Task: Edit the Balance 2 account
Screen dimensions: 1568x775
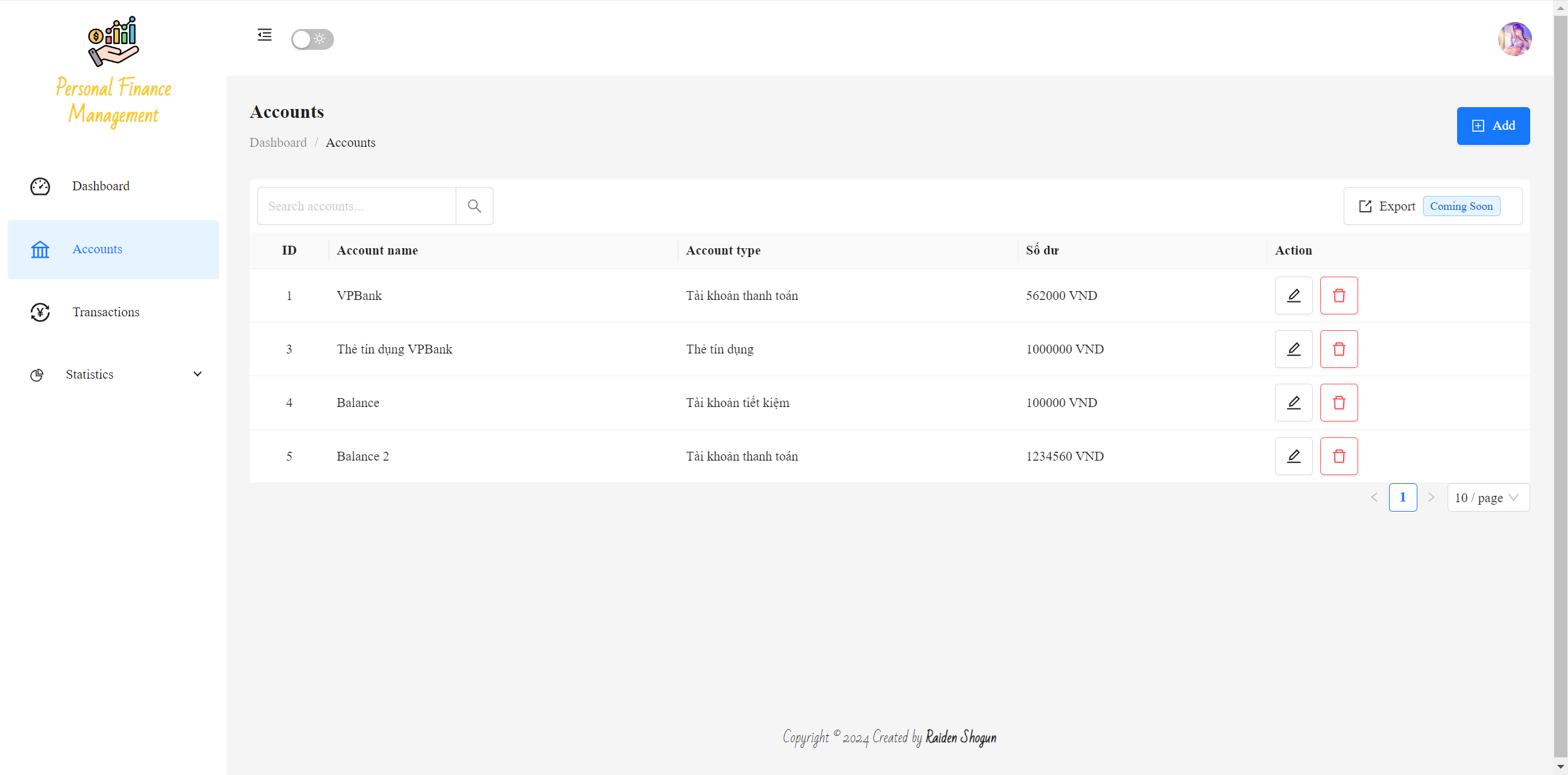Action: [1293, 456]
